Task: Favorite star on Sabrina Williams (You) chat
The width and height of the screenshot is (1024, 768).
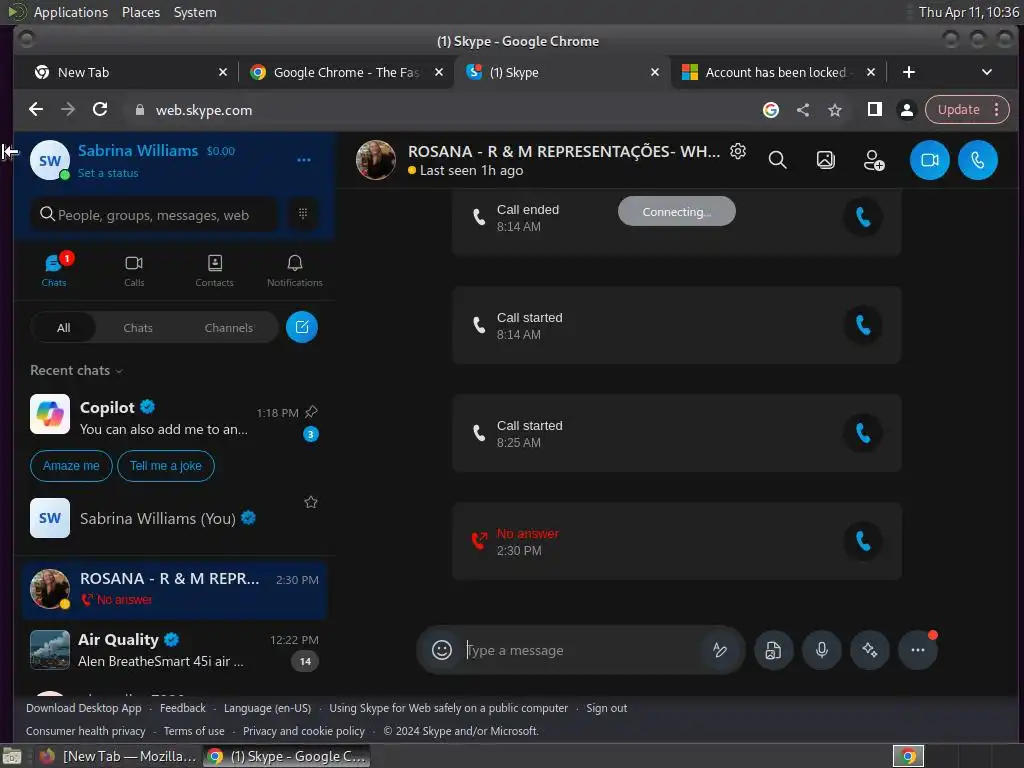Action: pyautogui.click(x=311, y=502)
